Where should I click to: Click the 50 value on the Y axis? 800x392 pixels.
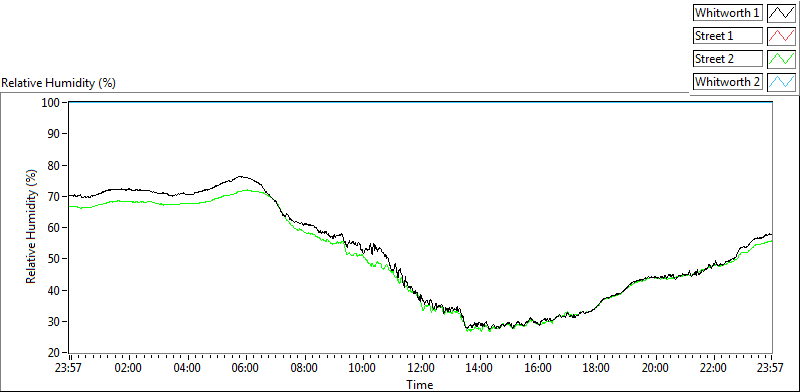55,259
